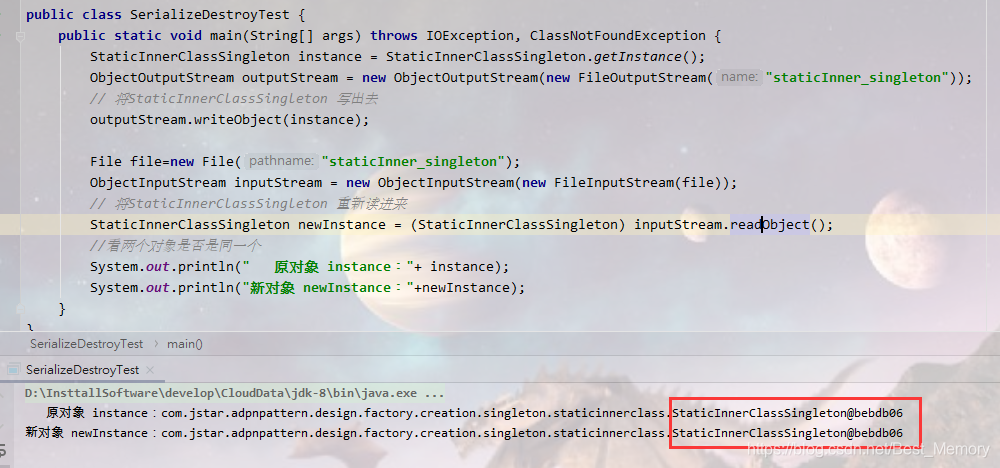Click comment '看两个对象是否是同一个'

pos(176,245)
